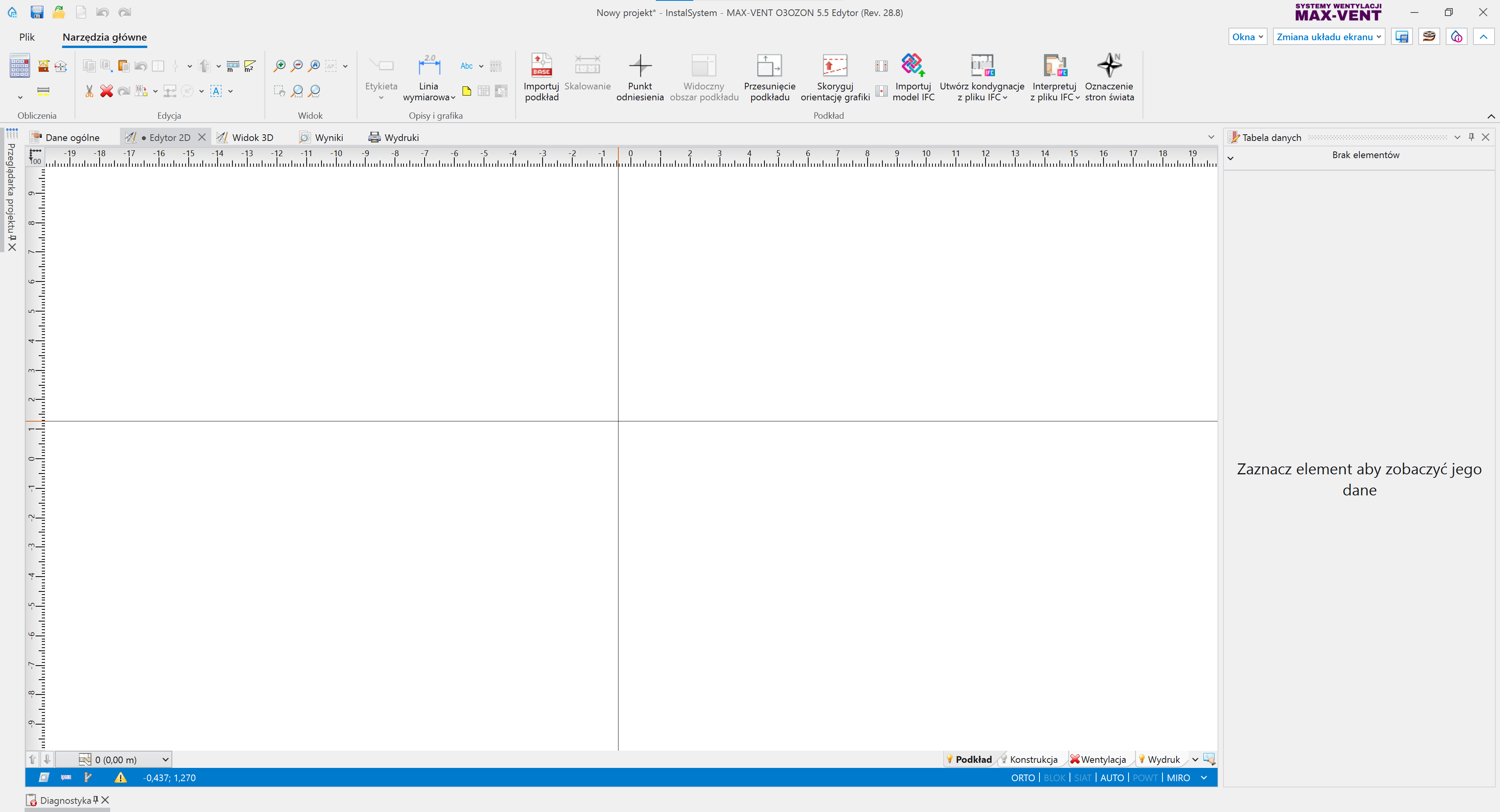This screenshot has width=1500, height=812.
Task: Expand the document tabs overflow chevron
Action: pos(1211,137)
